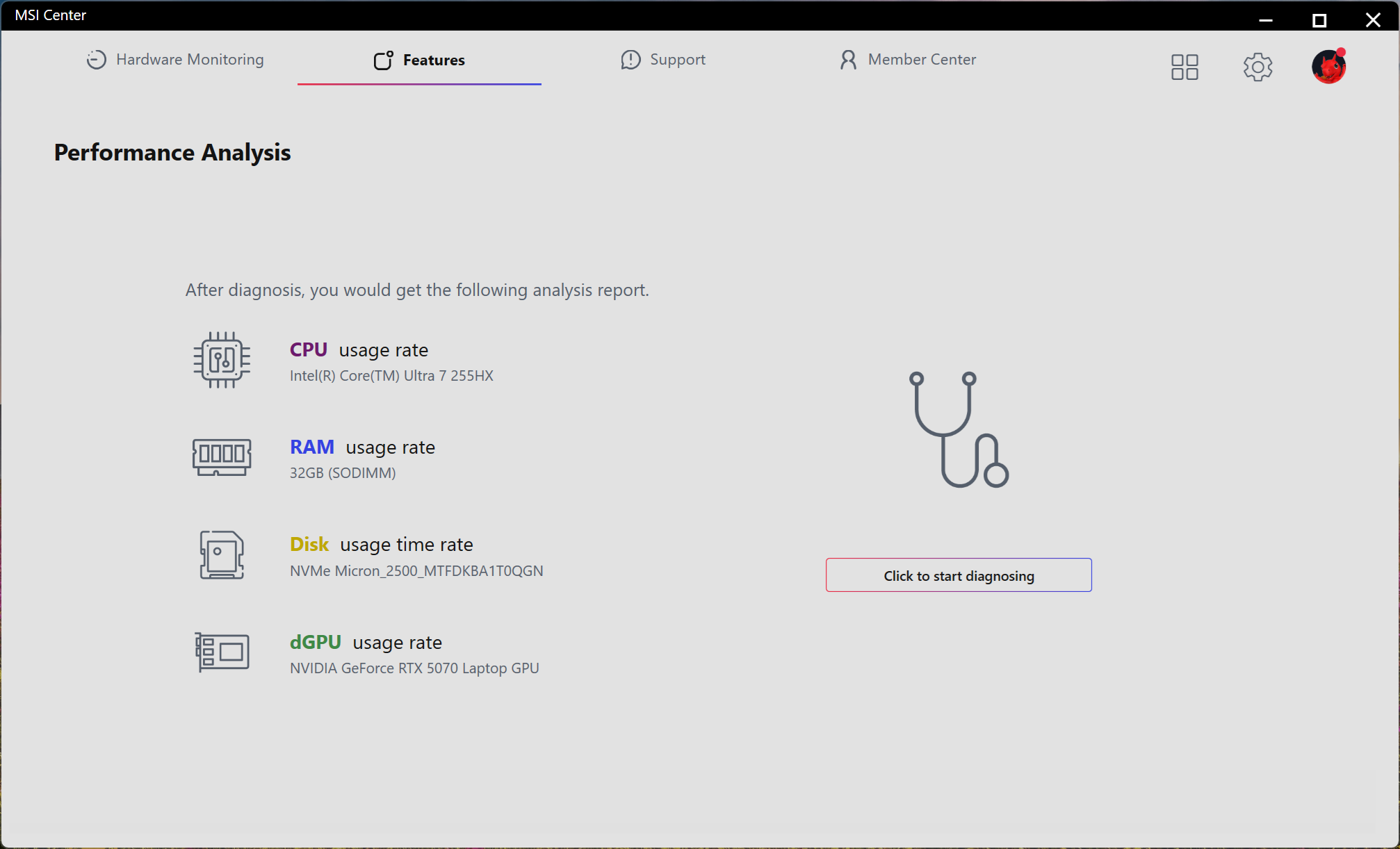Click the RAM usage rate label
Screen dimensions: 1400x849
coord(362,447)
